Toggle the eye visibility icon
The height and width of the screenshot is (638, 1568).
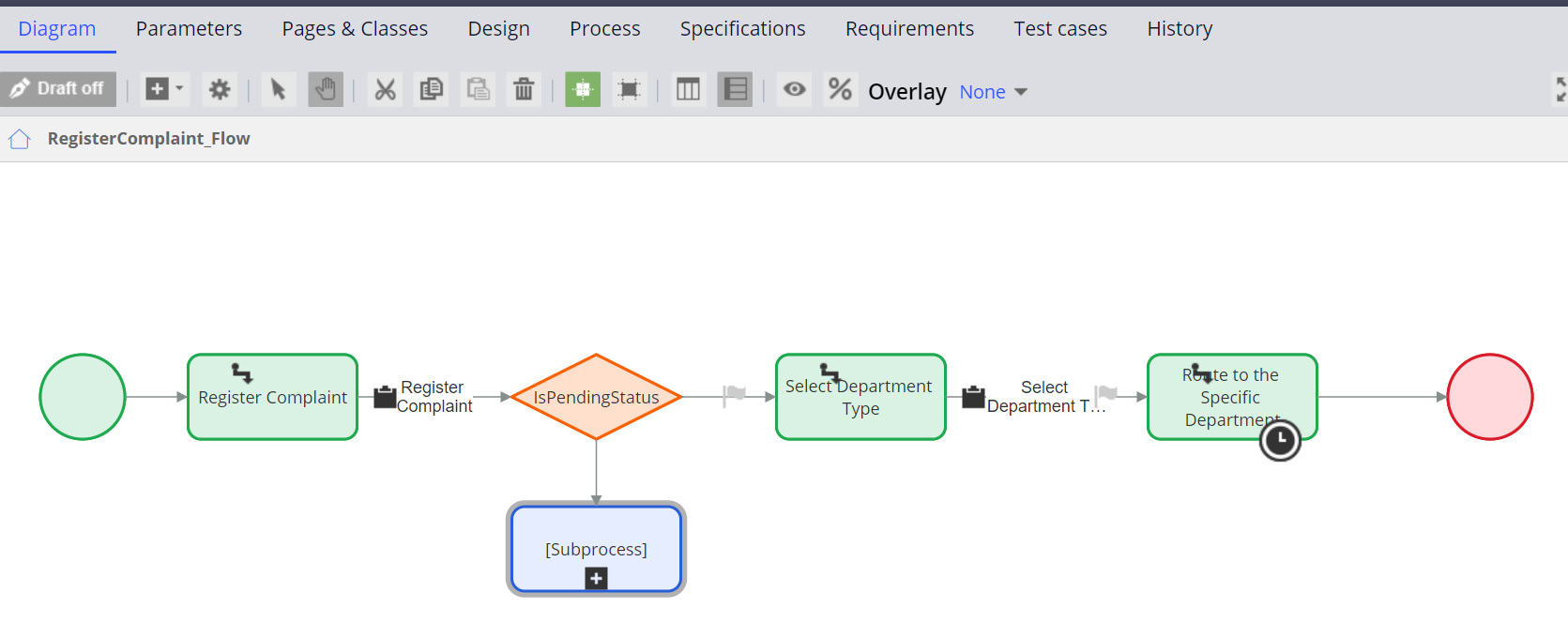(794, 89)
